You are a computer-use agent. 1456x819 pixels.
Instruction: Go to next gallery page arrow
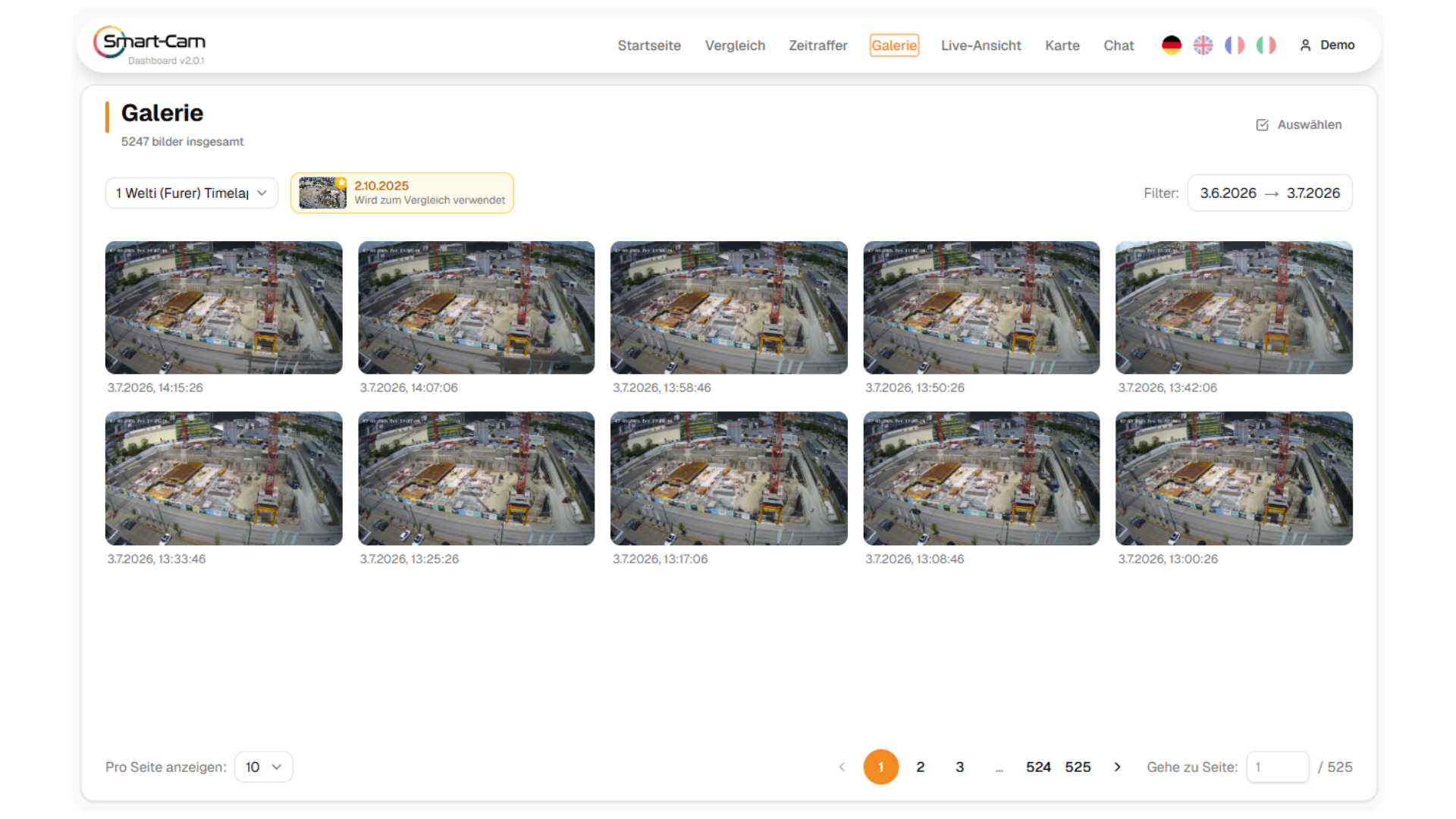click(1117, 767)
